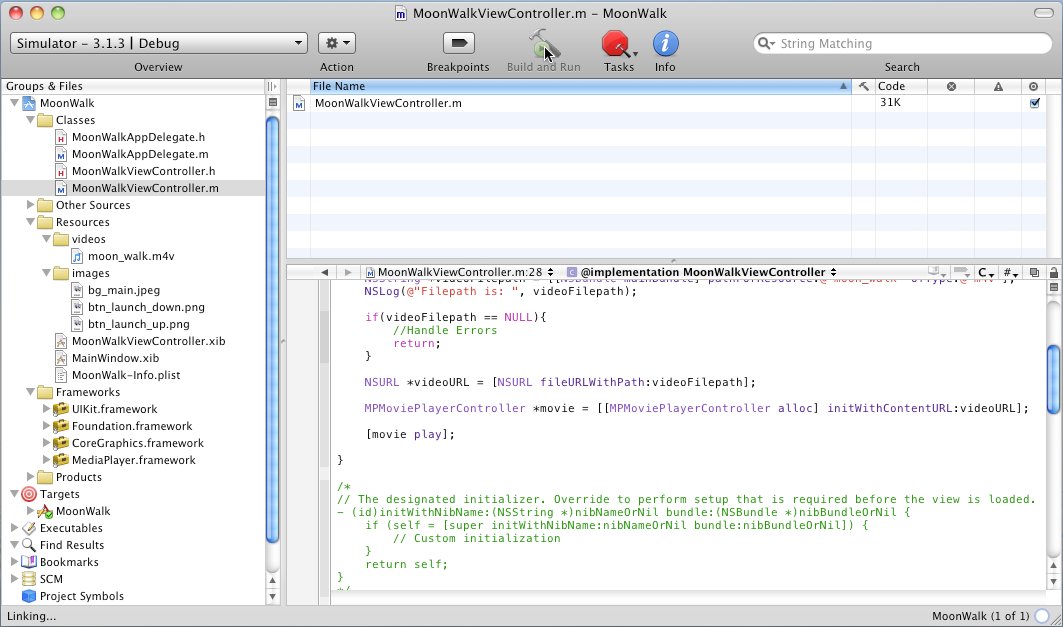
Task: Click the String Matching search field
Action: [902, 43]
